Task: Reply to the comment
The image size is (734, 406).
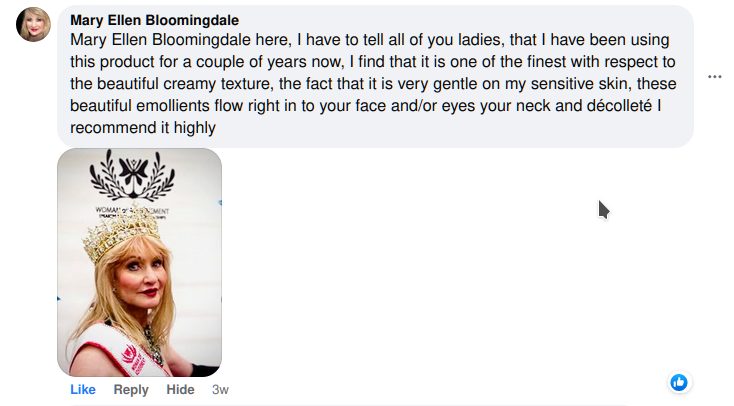Action: tap(131, 390)
